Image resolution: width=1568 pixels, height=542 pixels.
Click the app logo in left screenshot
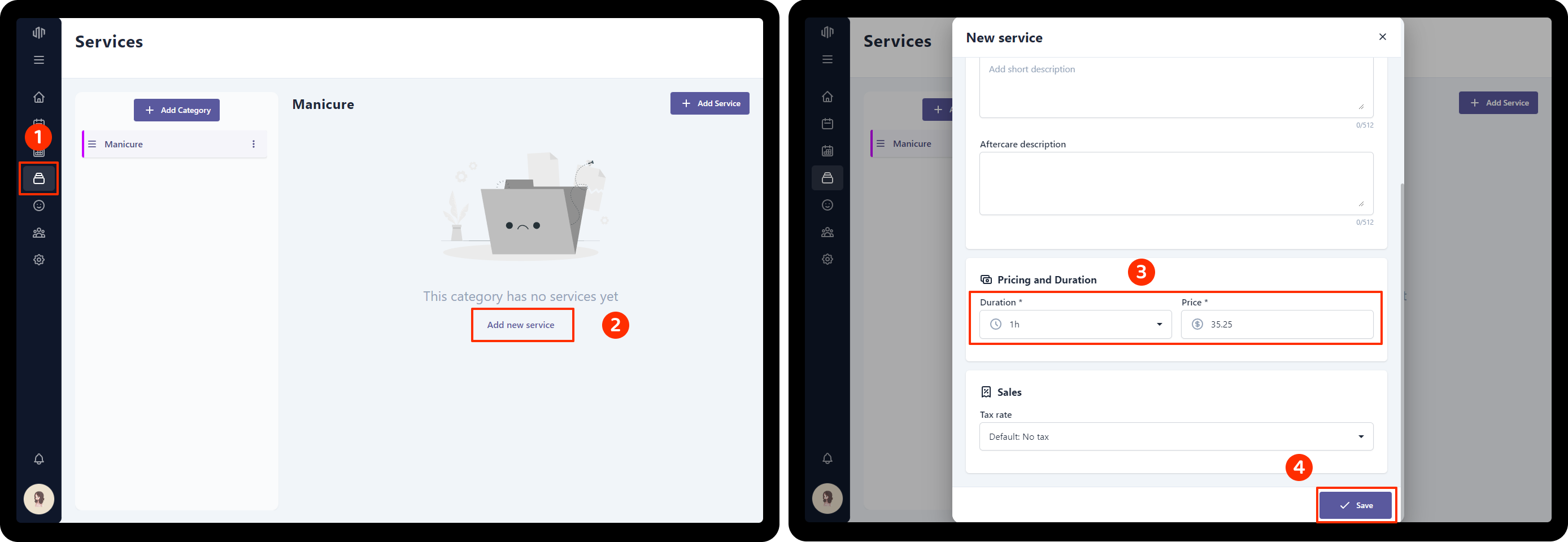click(x=39, y=32)
